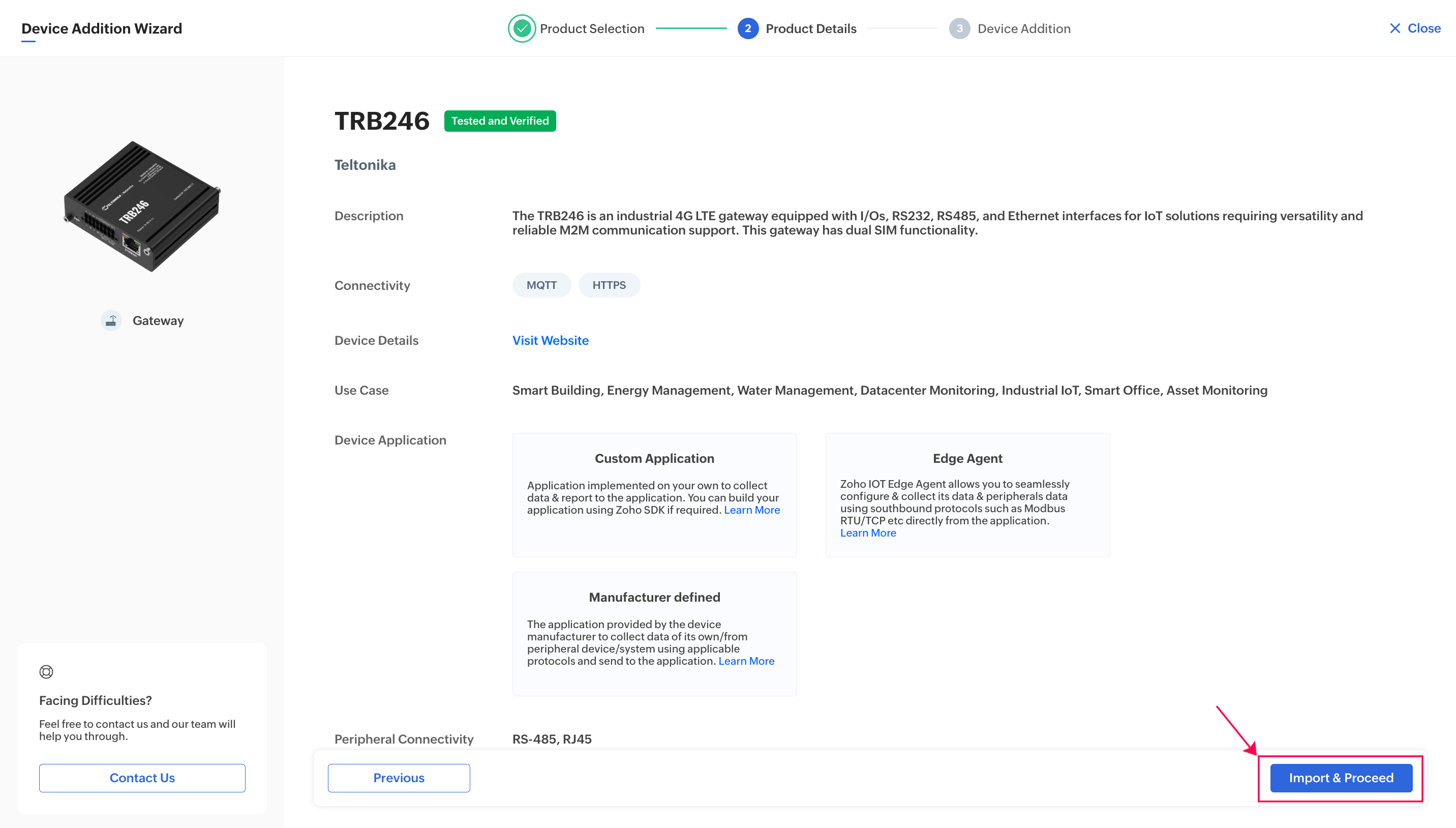The height and width of the screenshot is (828, 1456).
Task: Click the step 2 Product Details circle
Action: 747,28
